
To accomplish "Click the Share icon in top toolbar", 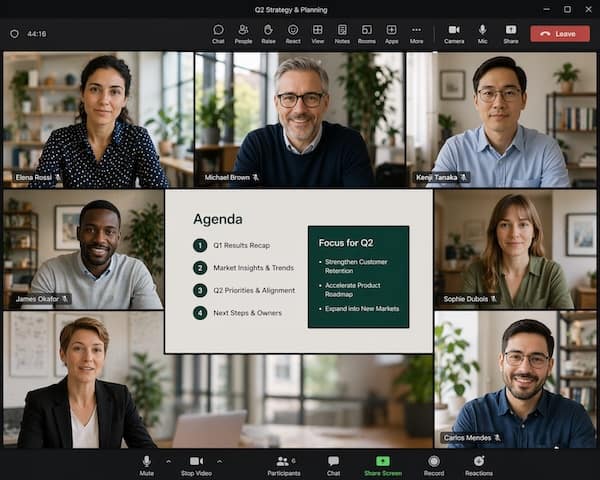I will [x=511, y=34].
